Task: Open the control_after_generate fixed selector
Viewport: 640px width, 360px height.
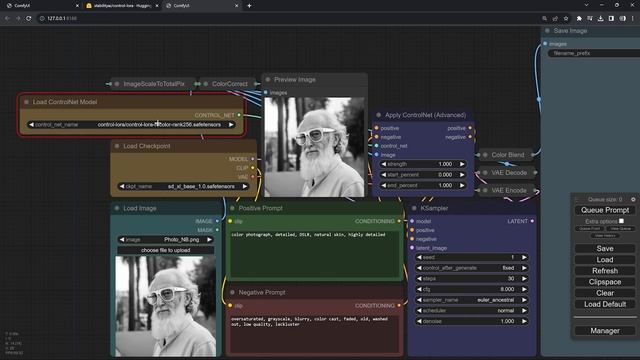Action: click(x=471, y=268)
